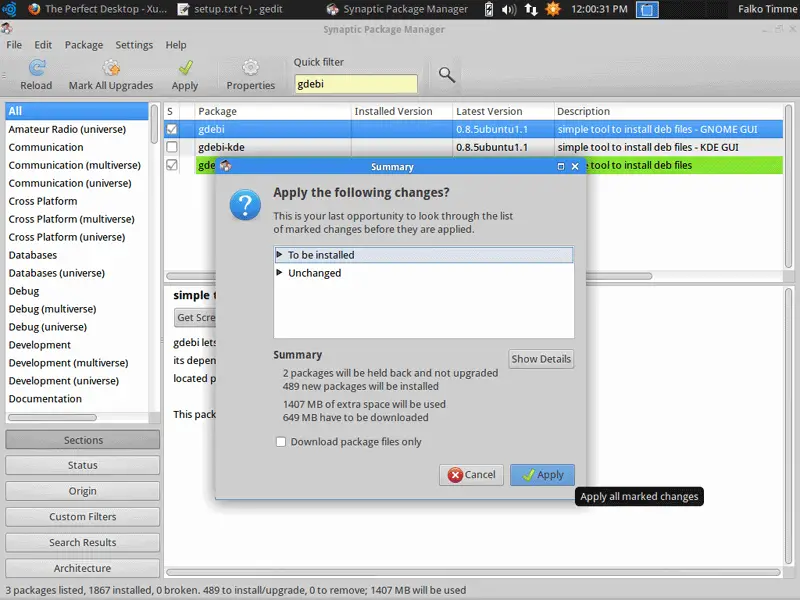800x600 pixels.
Task: Click the sections list horizontal scrollbar
Action: coord(52,417)
